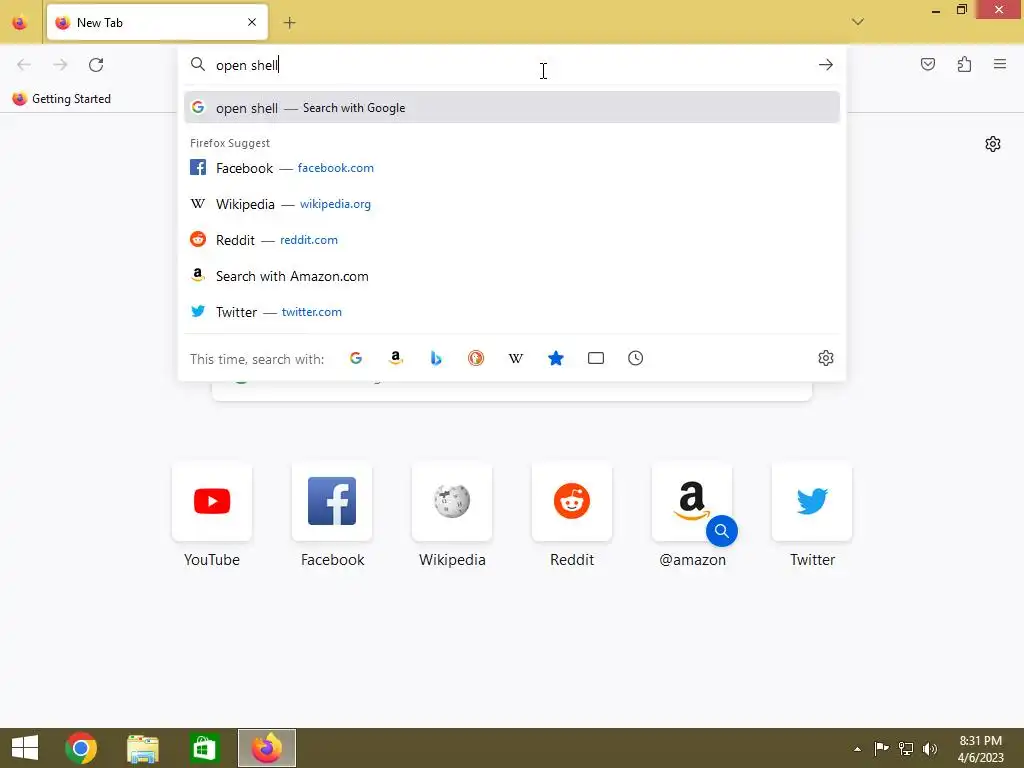The height and width of the screenshot is (768, 1024).
Task: Show hidden tray icons arrow
Action: click(x=857, y=749)
